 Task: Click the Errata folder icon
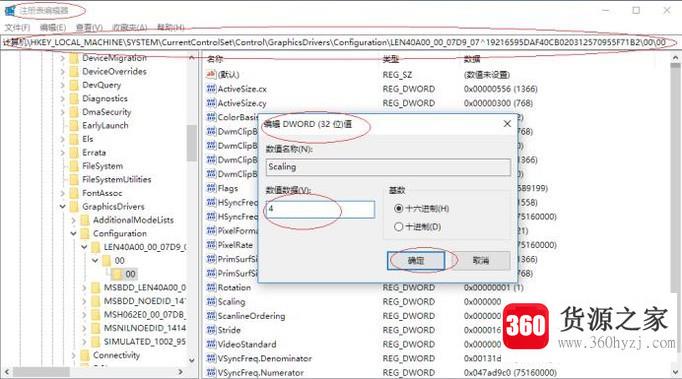point(74,152)
